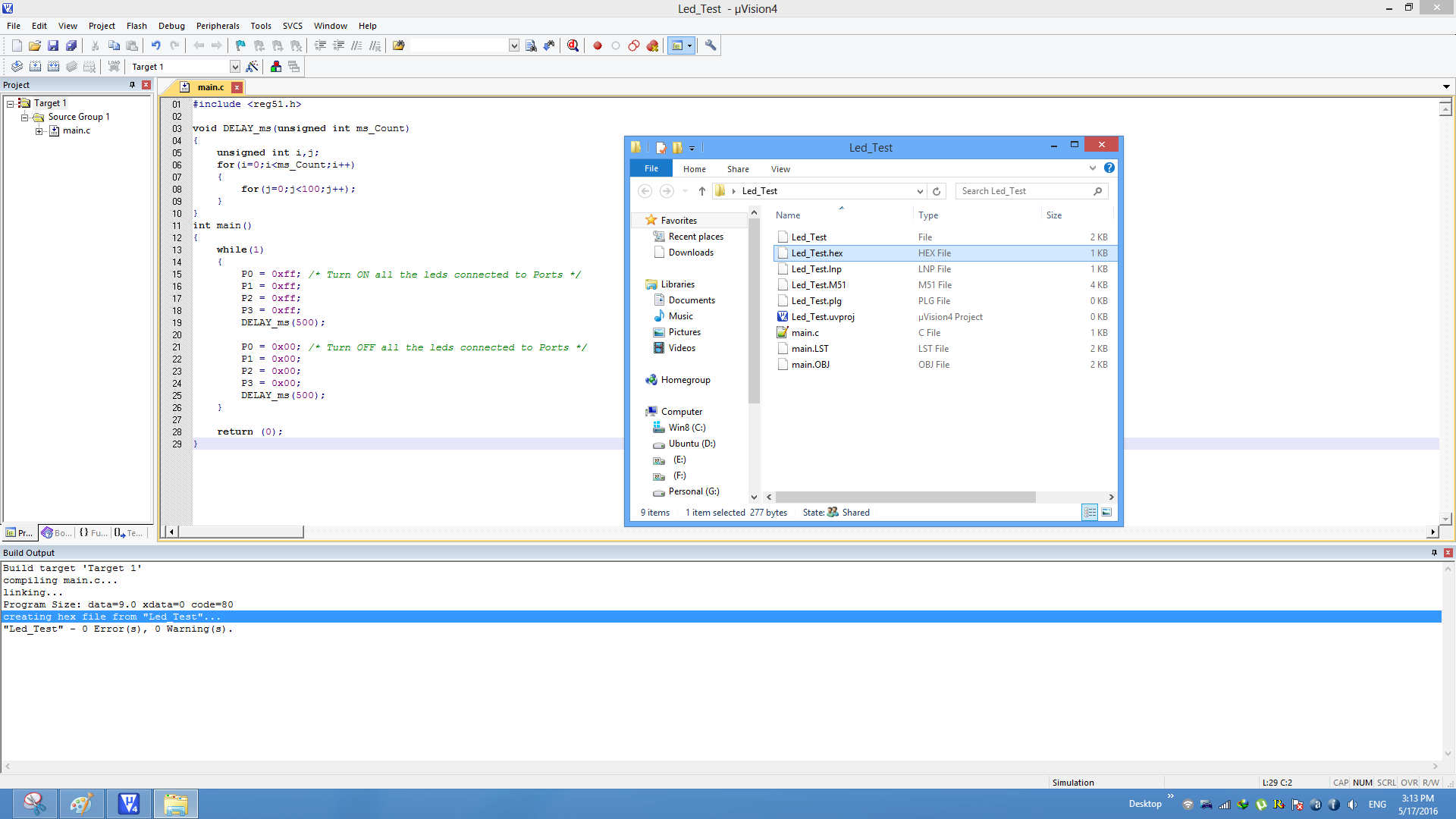Click the Disable all breakpoints icon
Image resolution: width=1456 pixels, height=819 pixels.
tap(634, 45)
